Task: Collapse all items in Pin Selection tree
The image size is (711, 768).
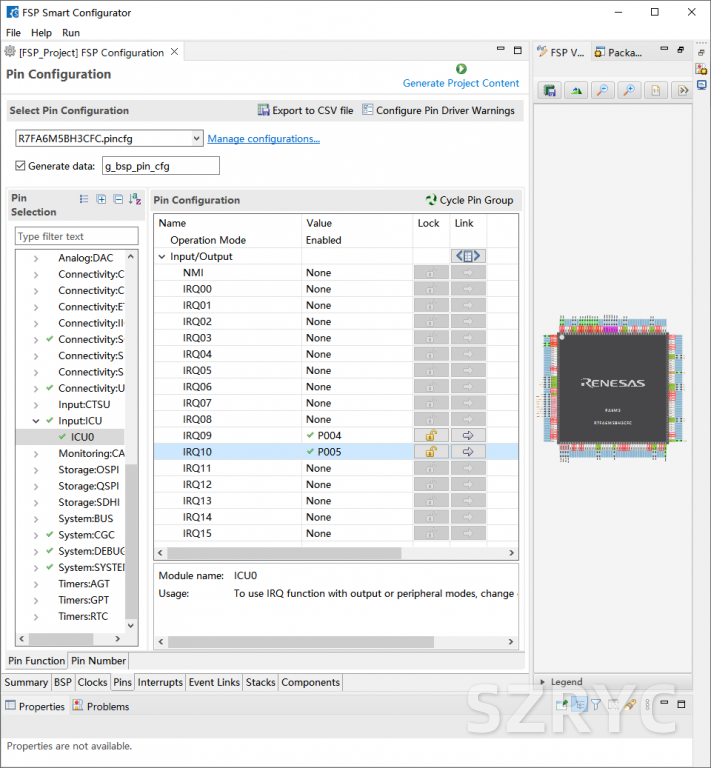Action: [x=118, y=200]
